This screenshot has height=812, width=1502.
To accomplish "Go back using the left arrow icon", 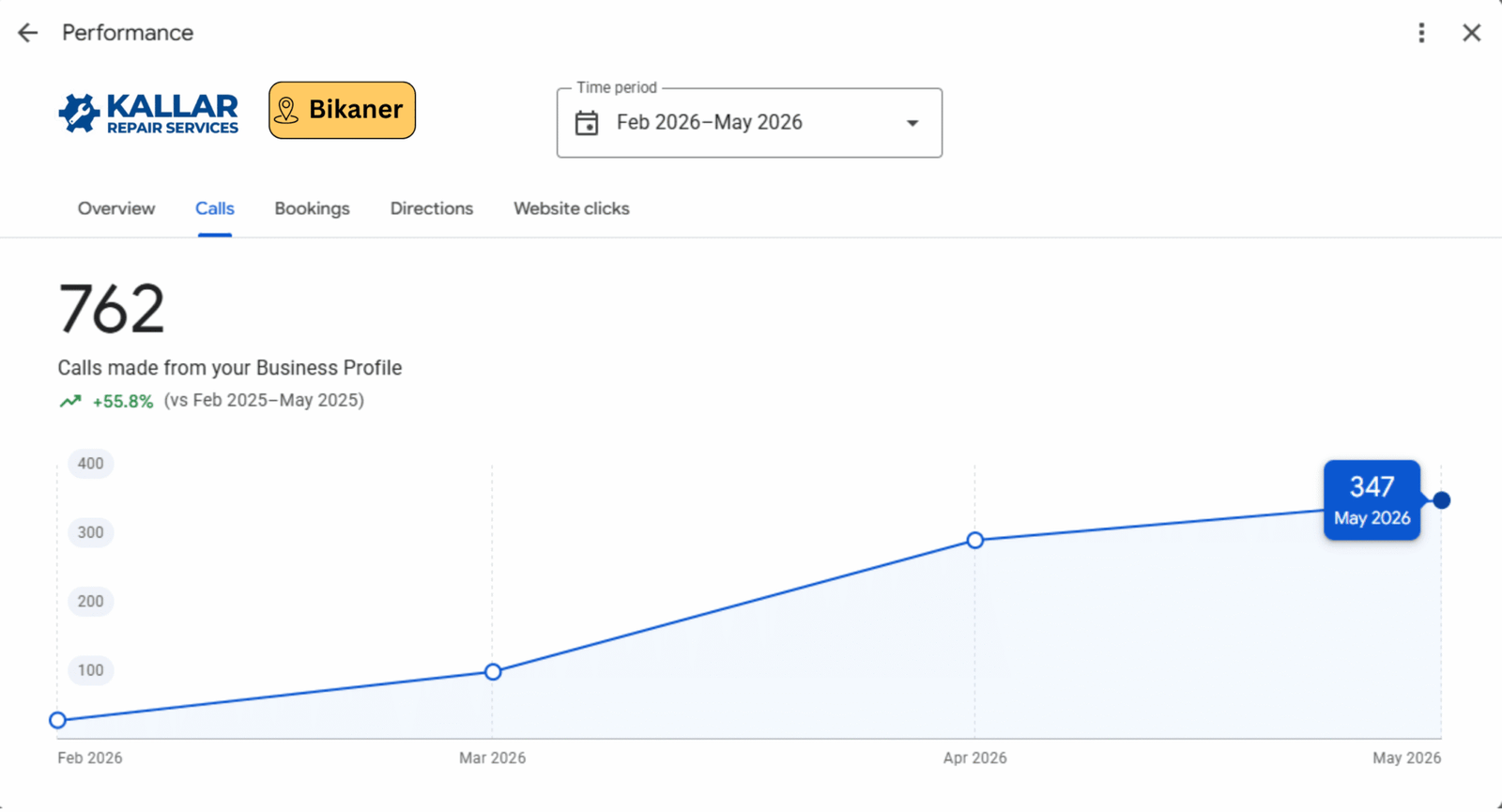I will point(28,33).
